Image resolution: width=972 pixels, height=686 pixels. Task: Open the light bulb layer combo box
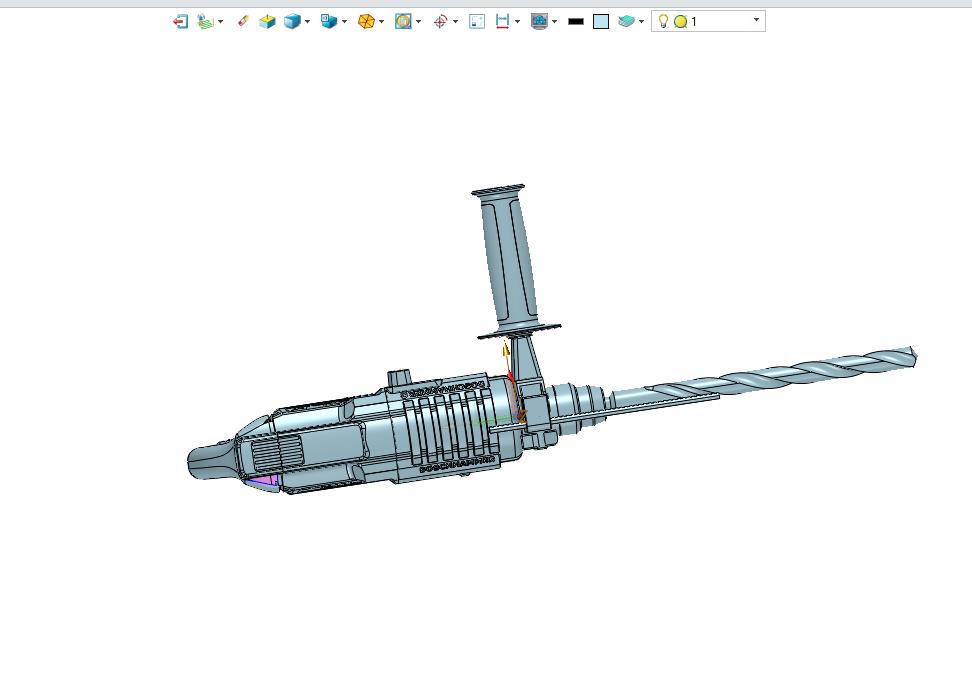point(708,21)
